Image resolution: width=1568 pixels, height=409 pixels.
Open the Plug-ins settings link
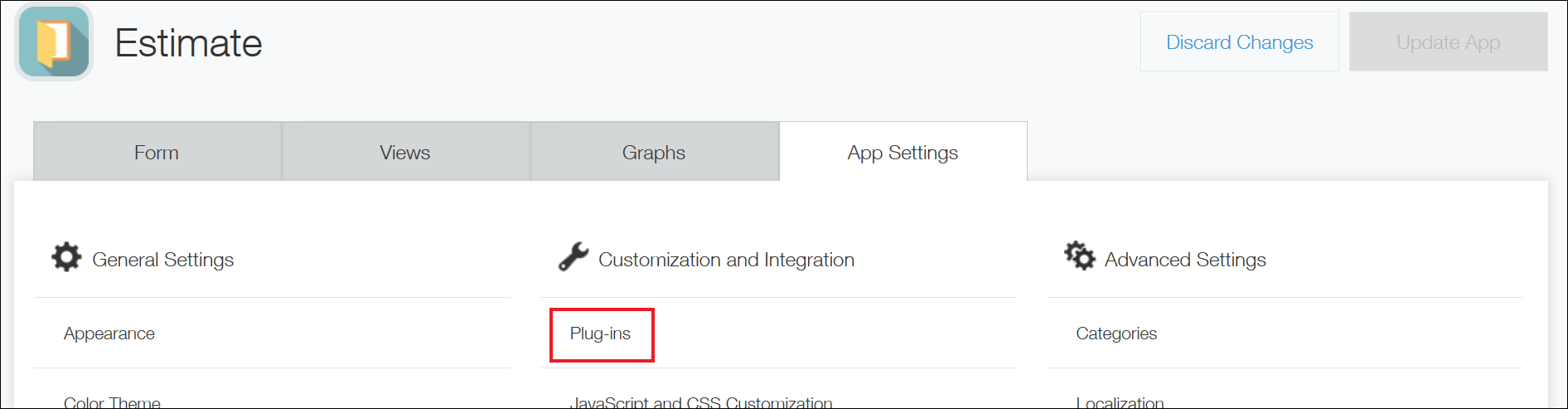(600, 334)
